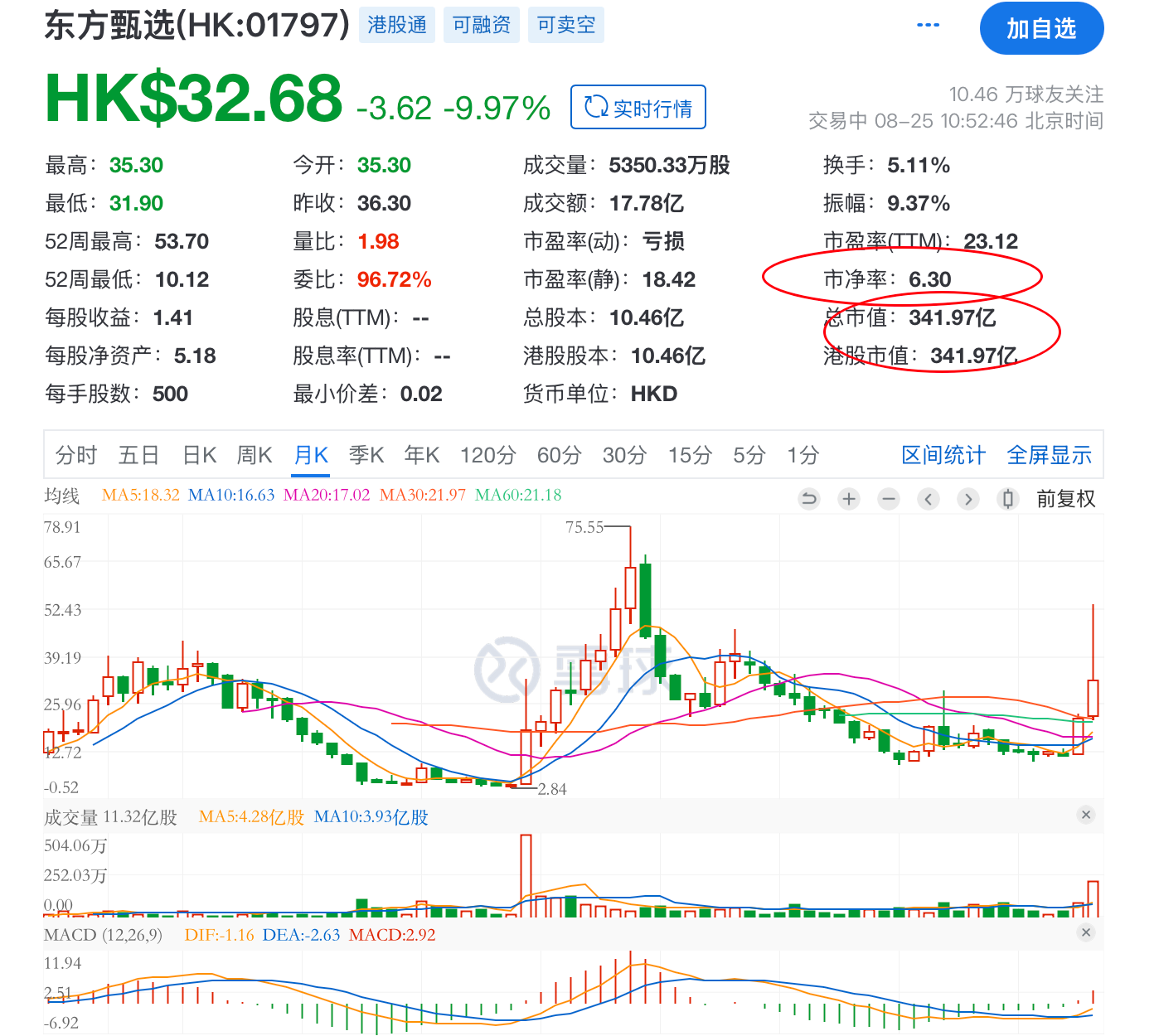1159x1036 pixels.
Task: Open the 区间统计 link
Action: click(x=943, y=455)
